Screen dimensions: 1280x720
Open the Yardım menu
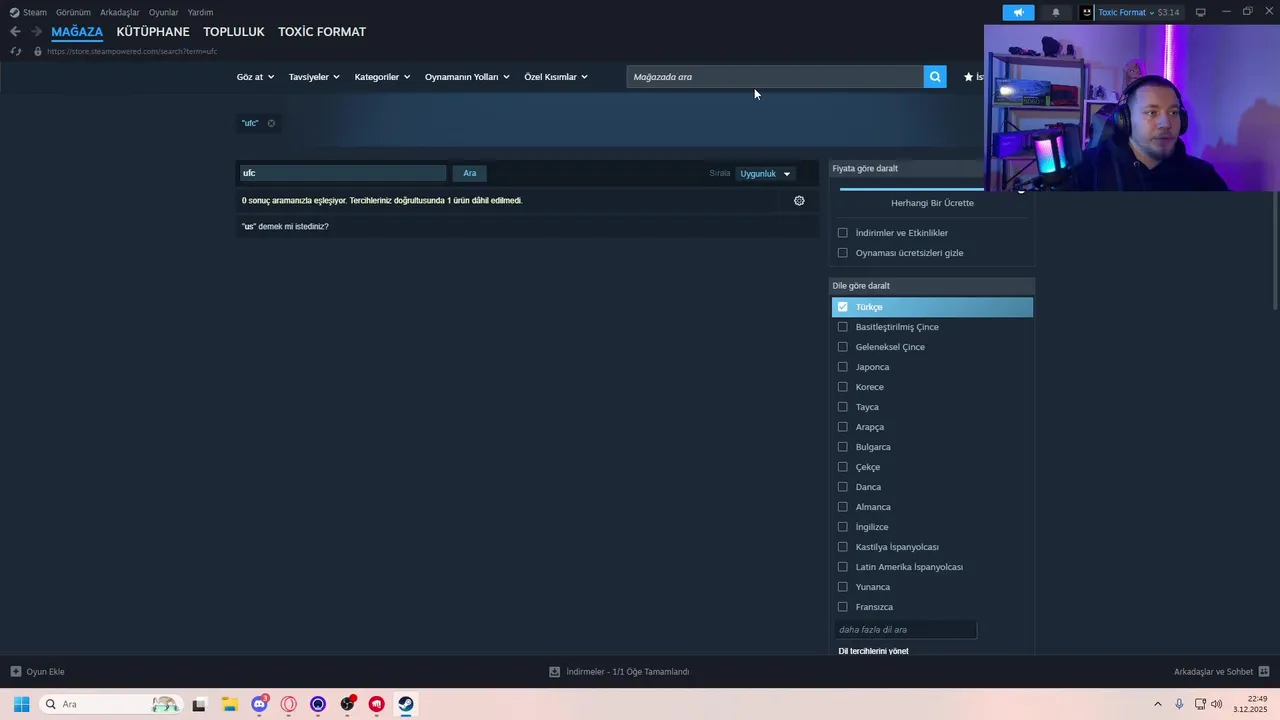pyautogui.click(x=200, y=12)
